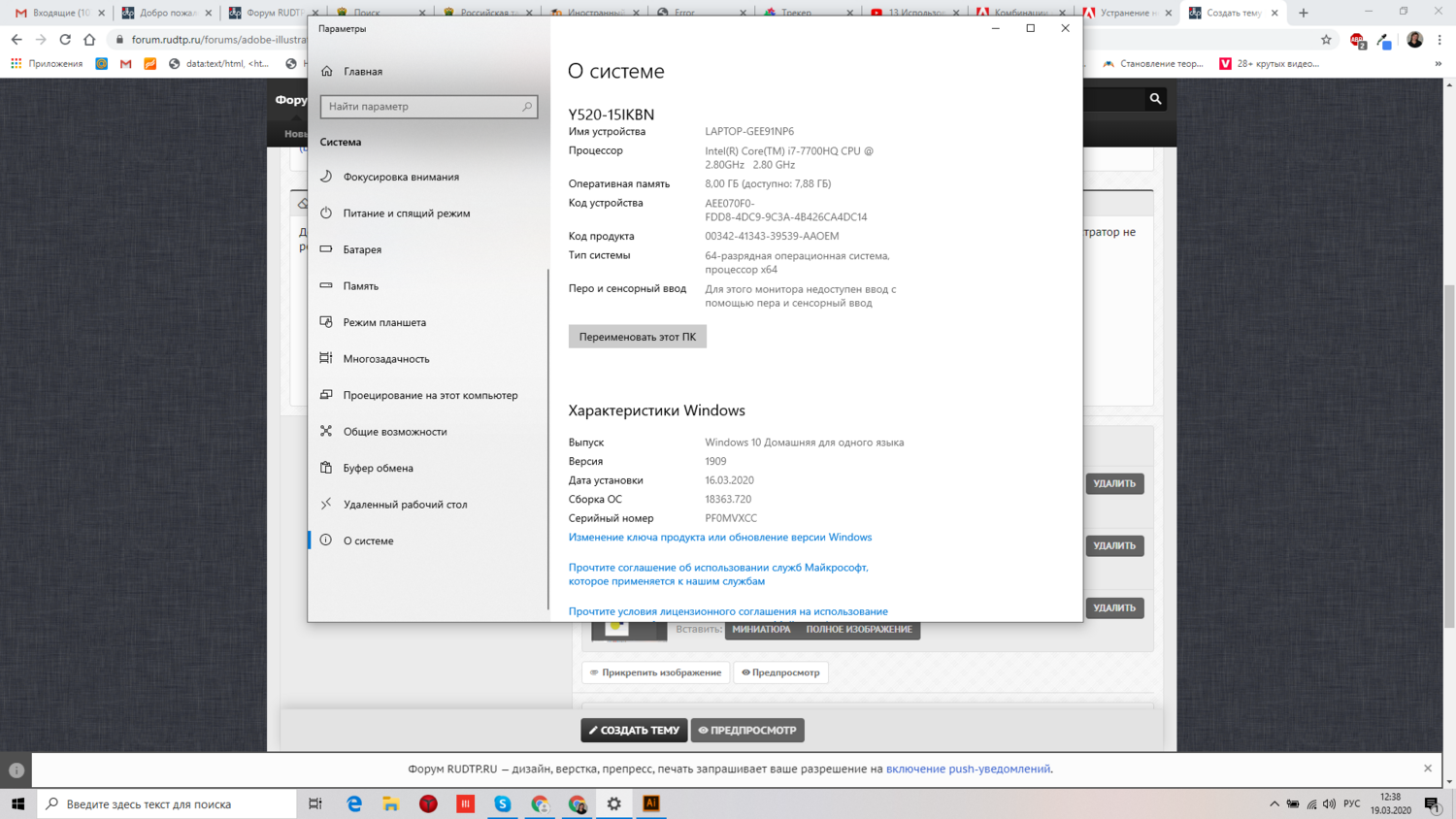Screen dimensions: 1456x819
Task: Insert attachment as ПОЛНОЕ ИЗОБРАЖЕНИЕ
Action: pos(859,630)
